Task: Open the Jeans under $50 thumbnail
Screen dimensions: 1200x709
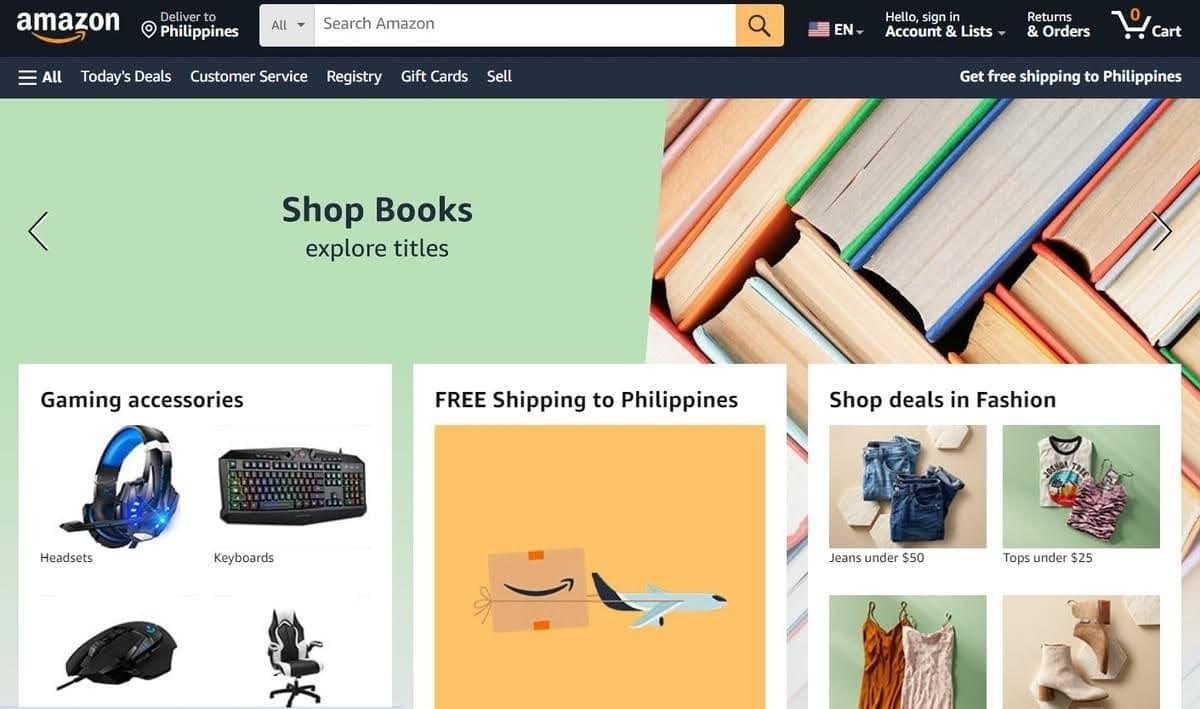Action: pyautogui.click(x=908, y=486)
